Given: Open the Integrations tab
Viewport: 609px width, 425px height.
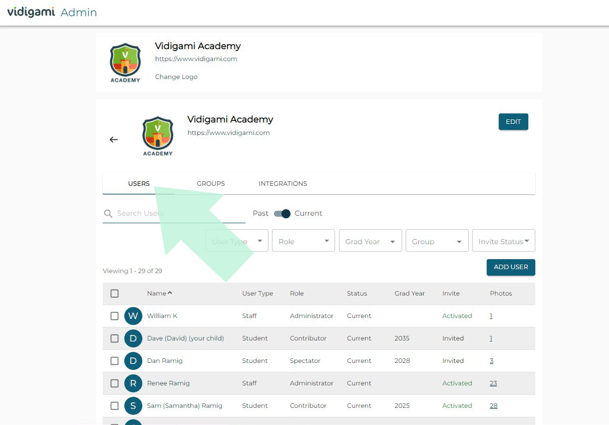Looking at the screenshot, I should coord(283,183).
